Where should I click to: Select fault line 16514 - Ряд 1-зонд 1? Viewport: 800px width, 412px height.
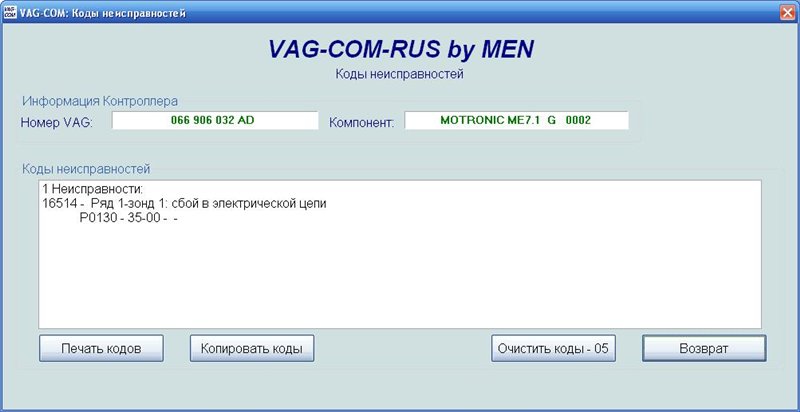[x=184, y=204]
